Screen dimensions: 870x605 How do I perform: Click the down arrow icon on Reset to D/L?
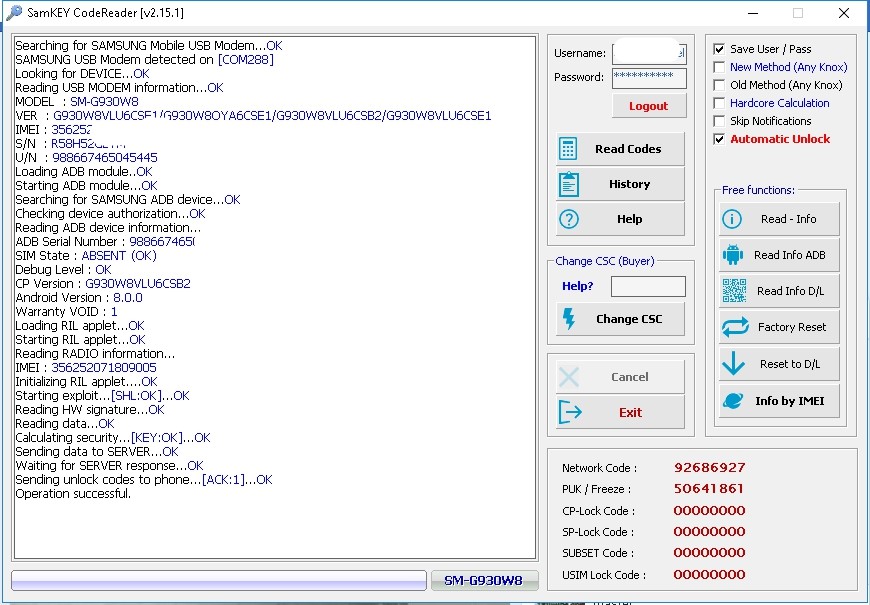coord(734,364)
